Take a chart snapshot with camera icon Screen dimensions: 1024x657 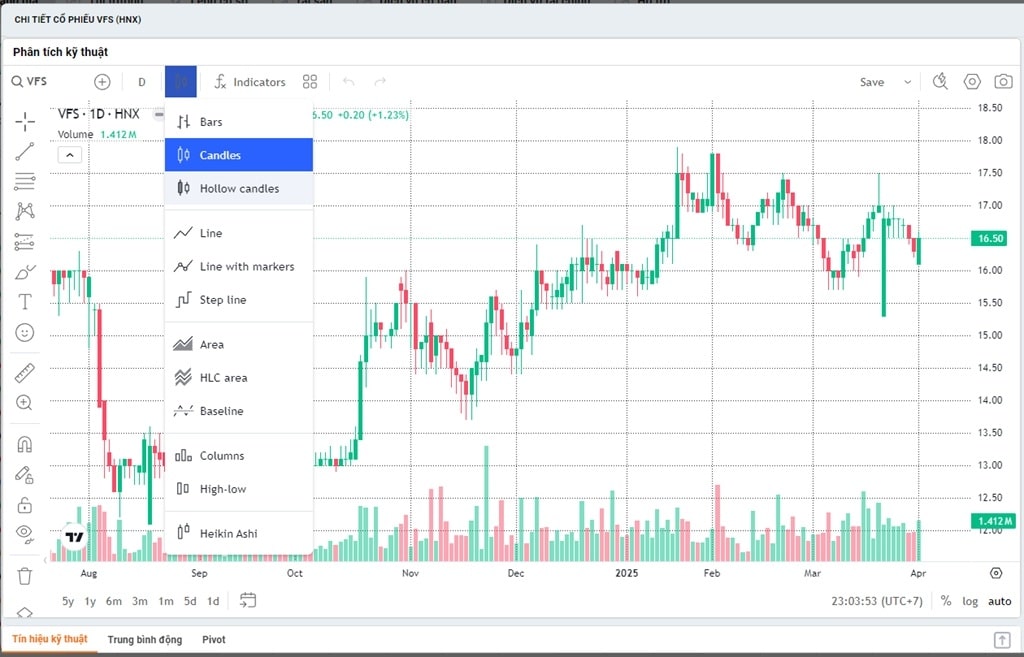[x=1002, y=82]
